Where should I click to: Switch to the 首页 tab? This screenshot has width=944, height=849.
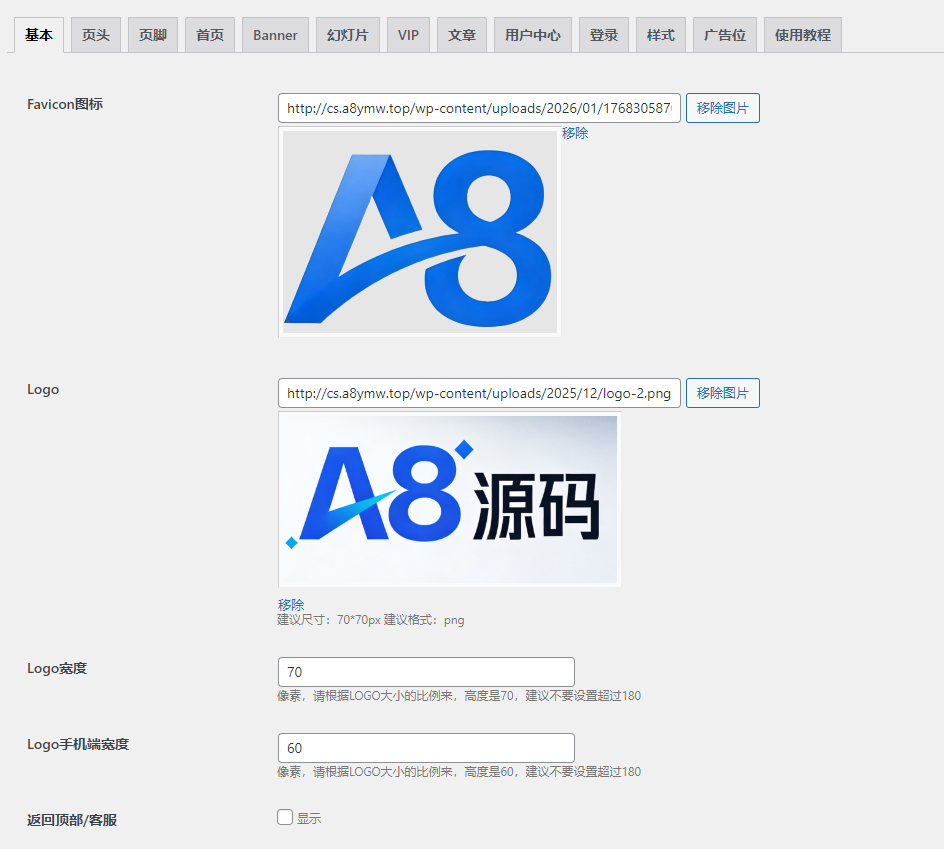coord(209,34)
